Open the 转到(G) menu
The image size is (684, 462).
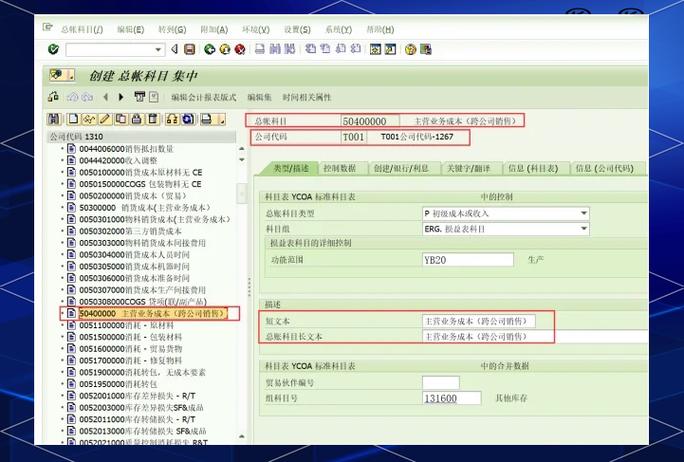pyautogui.click(x=172, y=30)
